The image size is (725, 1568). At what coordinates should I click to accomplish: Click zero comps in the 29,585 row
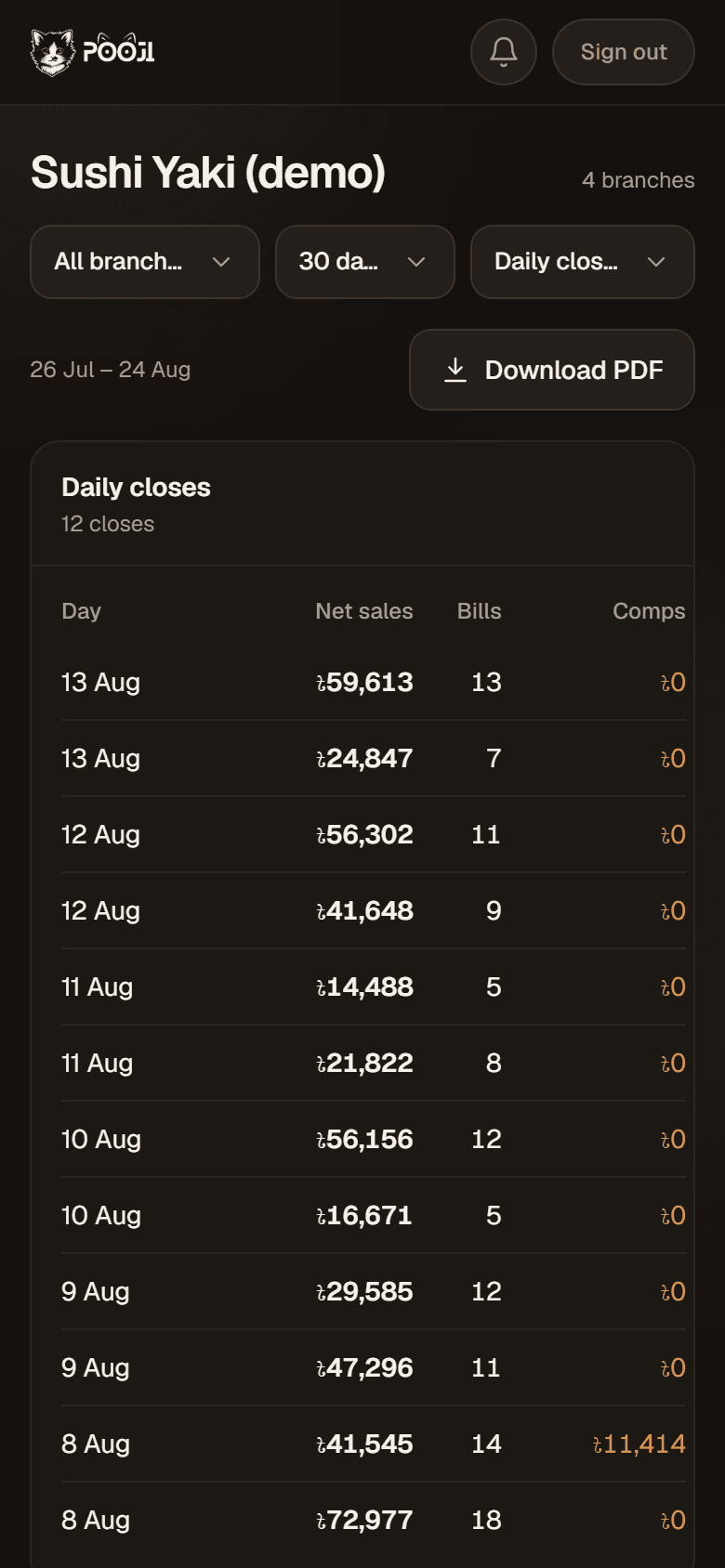pyautogui.click(x=673, y=1292)
